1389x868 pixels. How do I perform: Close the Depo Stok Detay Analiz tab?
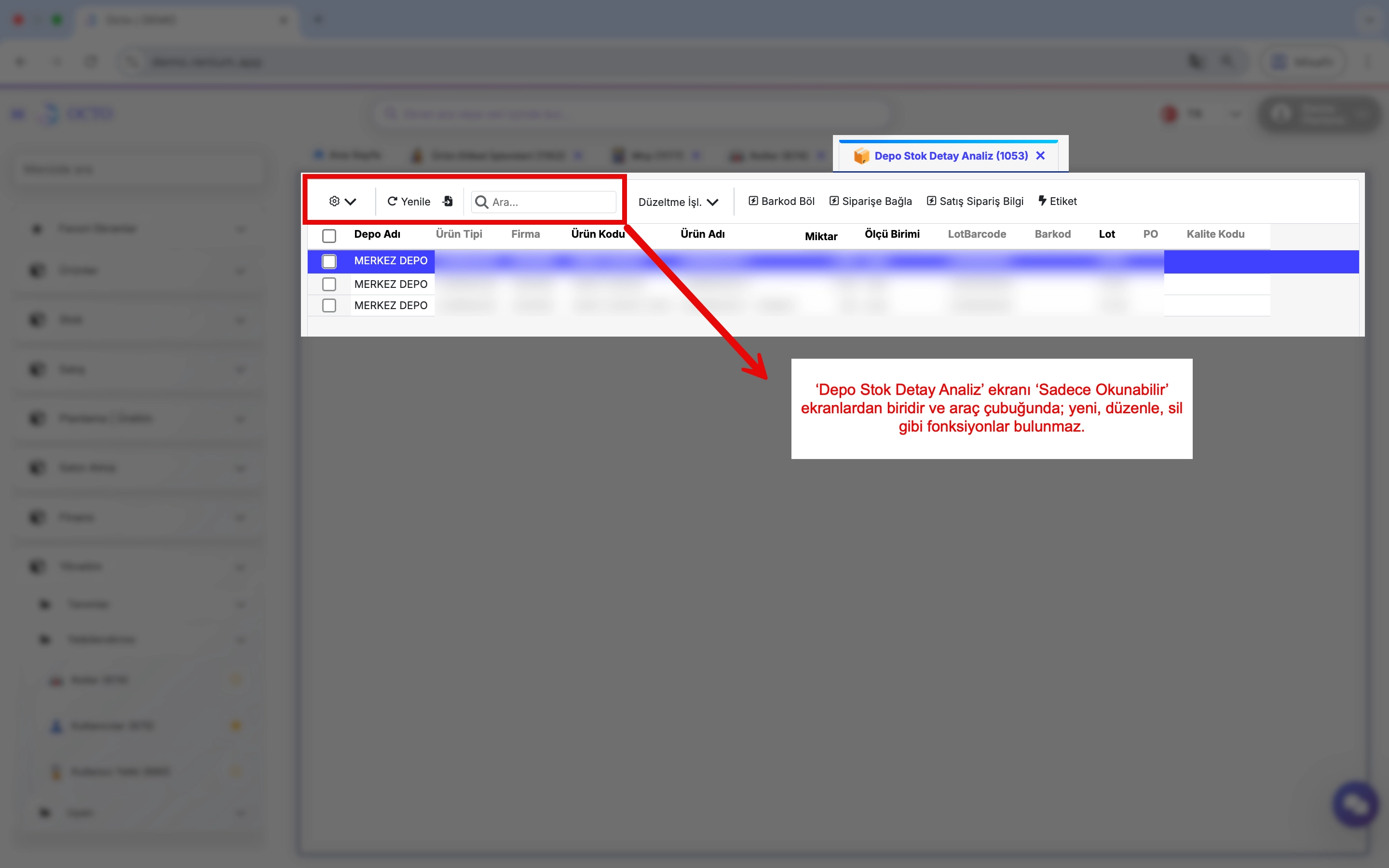(1040, 156)
